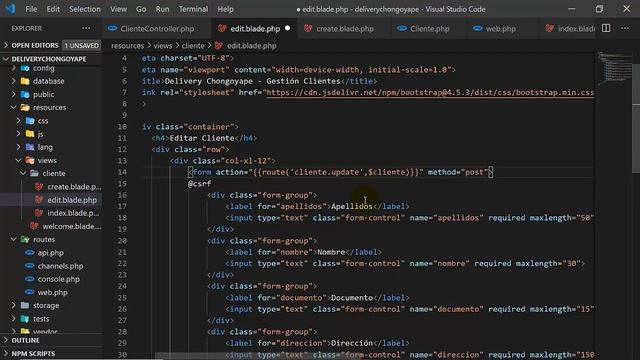Expand the database folder chevron
This screenshot has width=640, height=360.
14,81
